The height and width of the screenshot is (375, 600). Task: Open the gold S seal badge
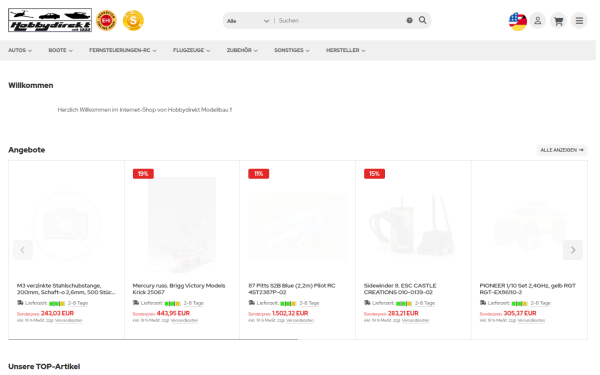(x=133, y=20)
